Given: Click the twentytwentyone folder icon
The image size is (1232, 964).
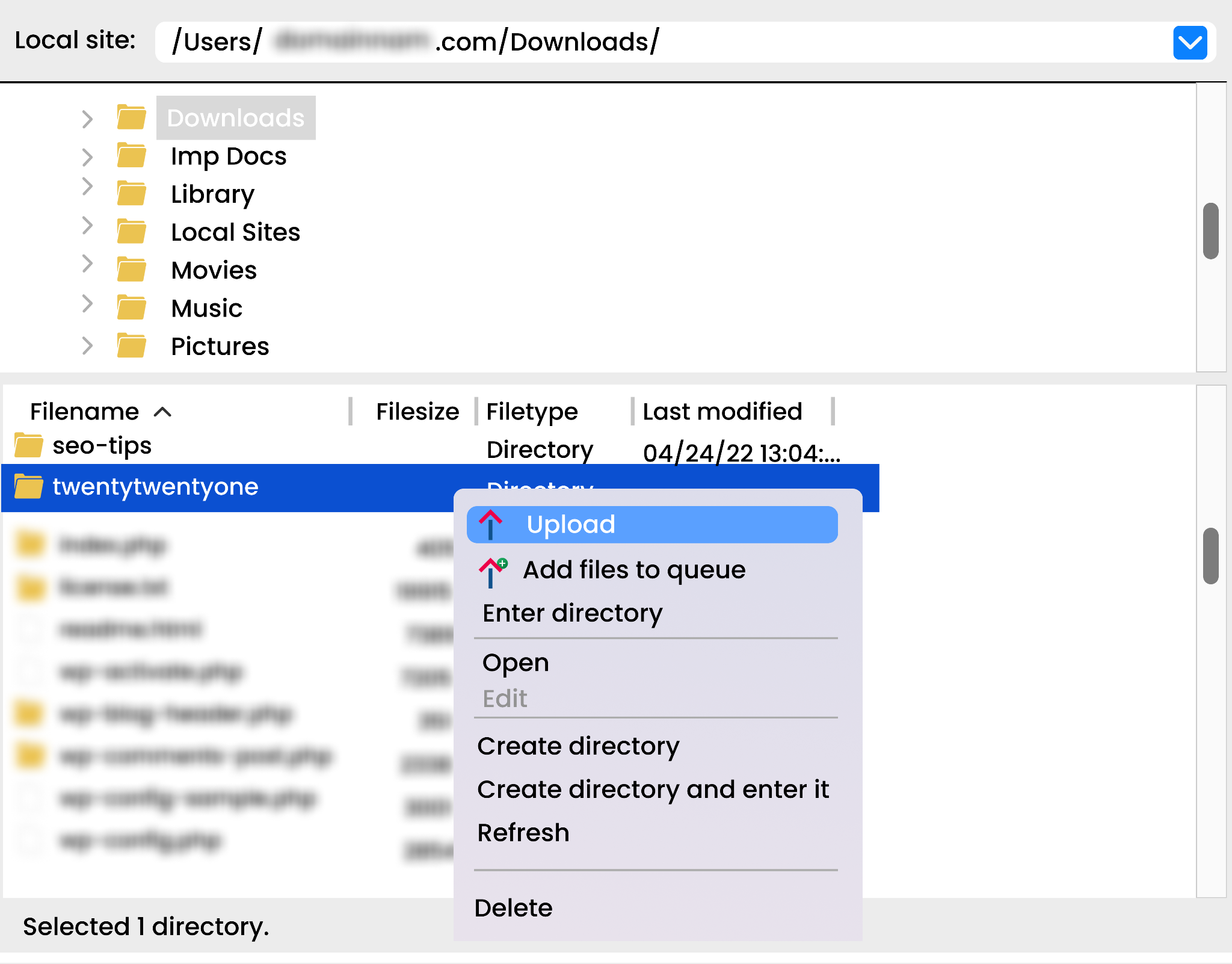Looking at the screenshot, I should click(28, 487).
